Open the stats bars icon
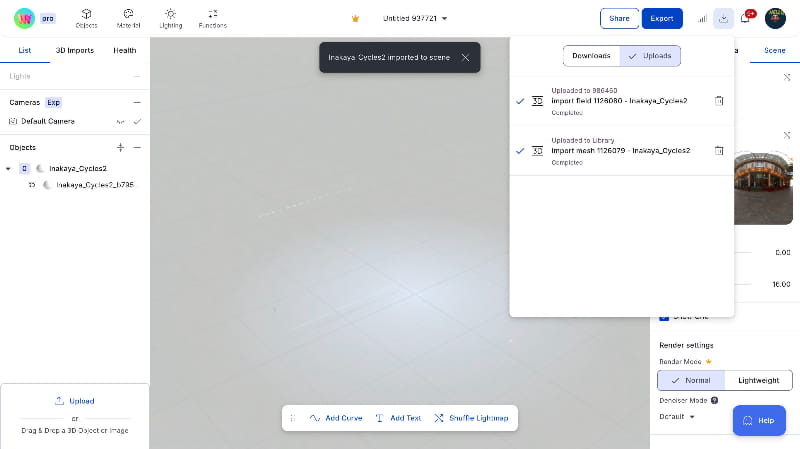800x449 pixels. click(703, 19)
